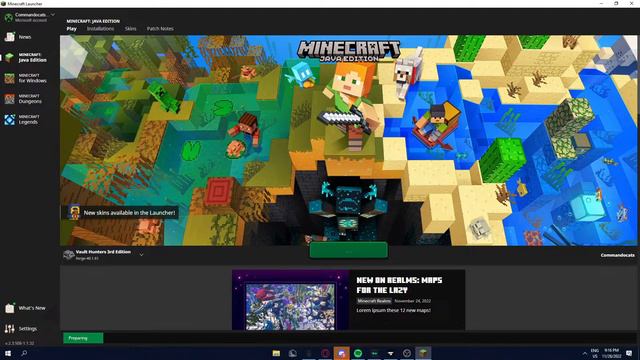Click the skin character icon in banner
640x360 pixels.
tap(74, 212)
